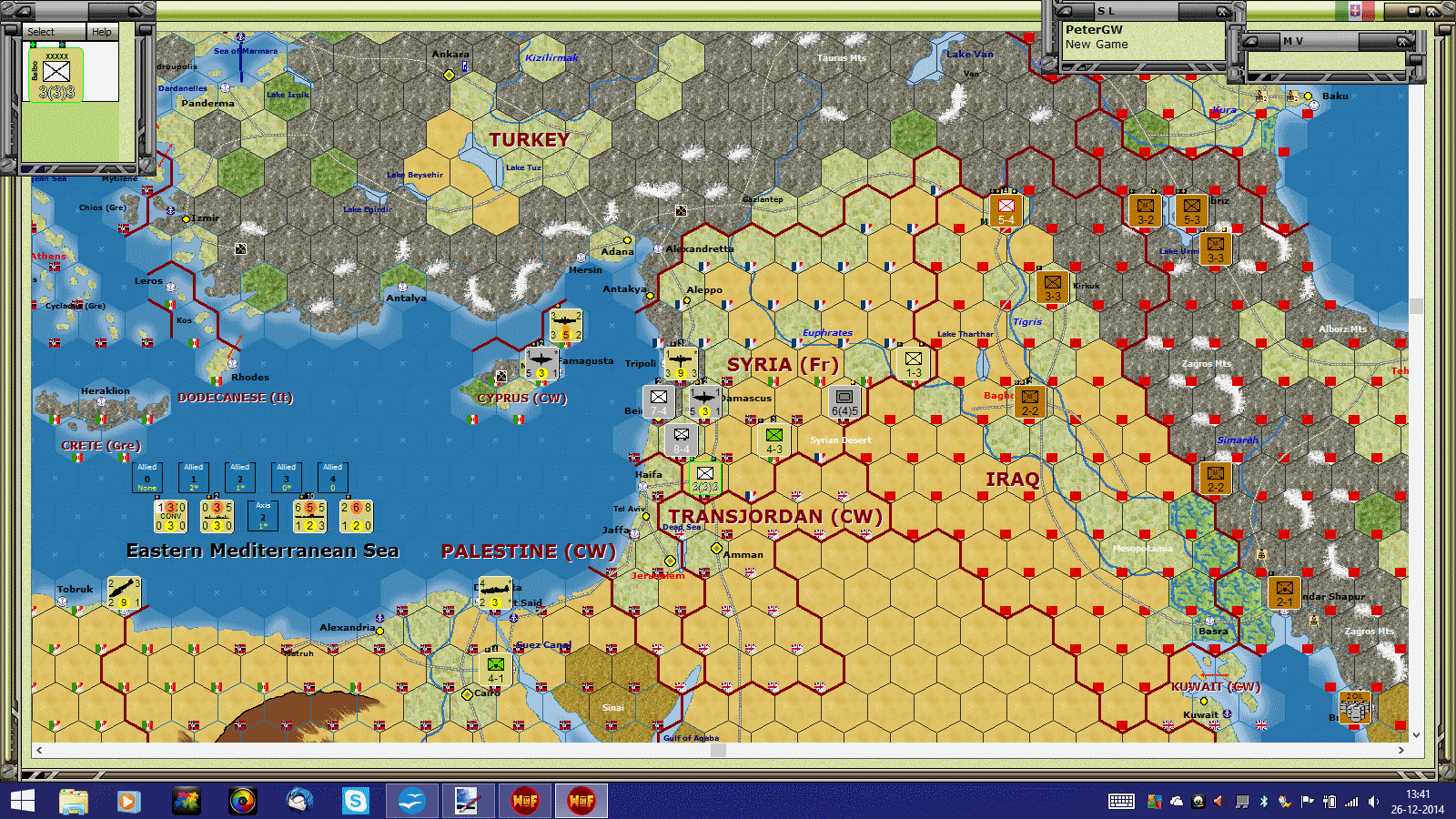Select the aircraft counter on Cyprus near Famagusta

tap(541, 363)
